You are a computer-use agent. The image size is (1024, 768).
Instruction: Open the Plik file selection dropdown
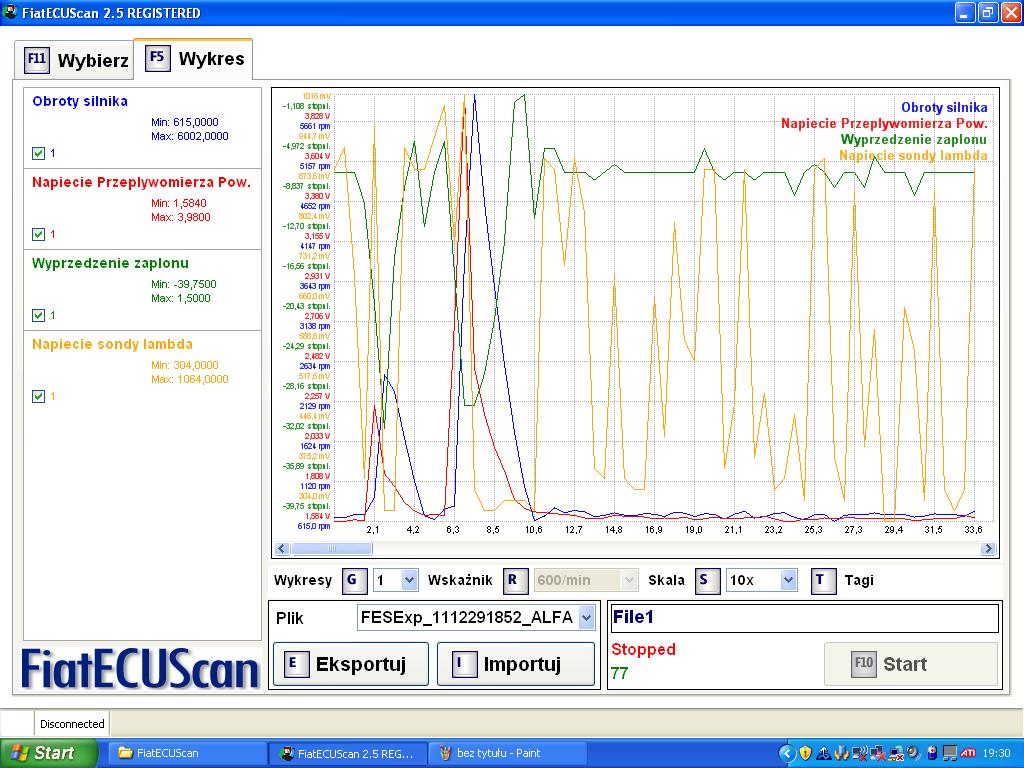point(586,618)
